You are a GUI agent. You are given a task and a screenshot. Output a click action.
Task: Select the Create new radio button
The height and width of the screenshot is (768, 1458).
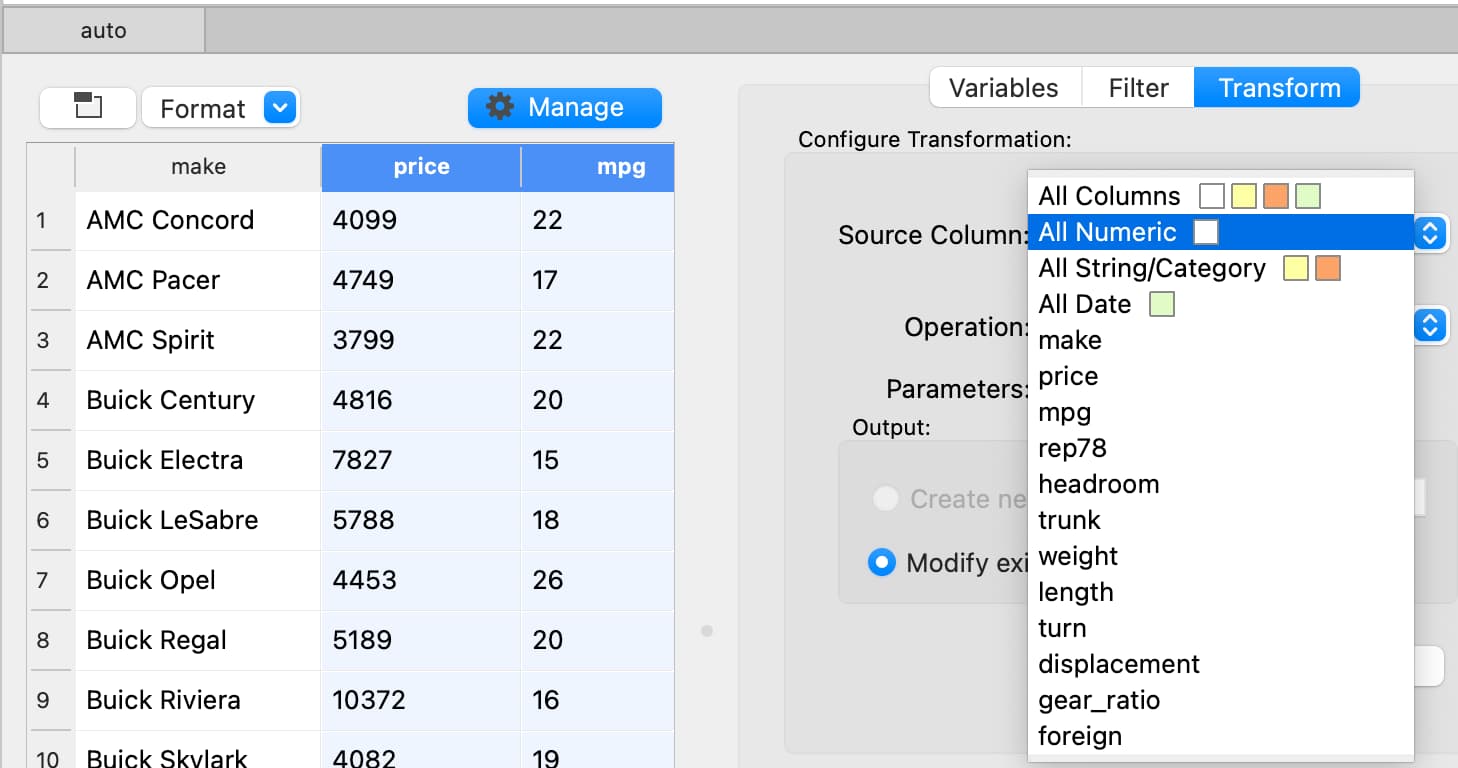coord(885,499)
